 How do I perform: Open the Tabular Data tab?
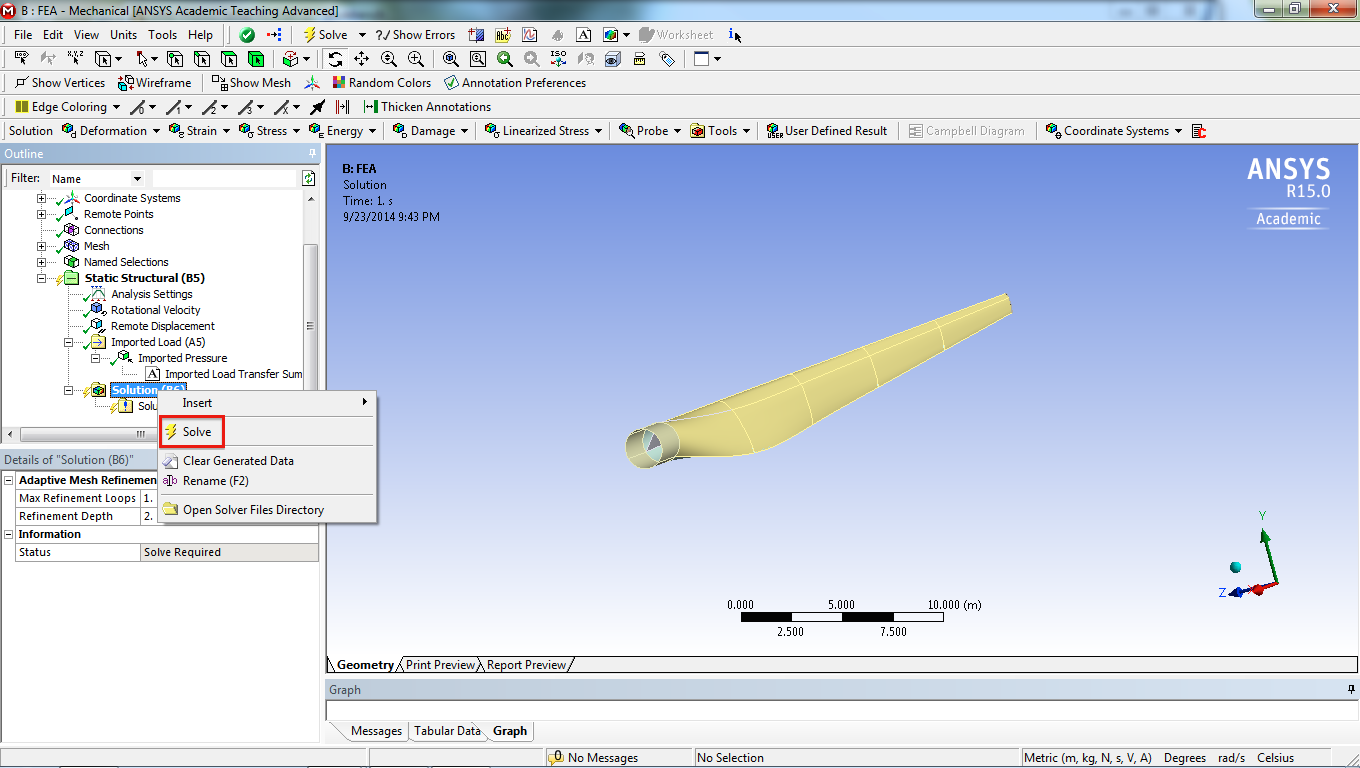coord(447,731)
